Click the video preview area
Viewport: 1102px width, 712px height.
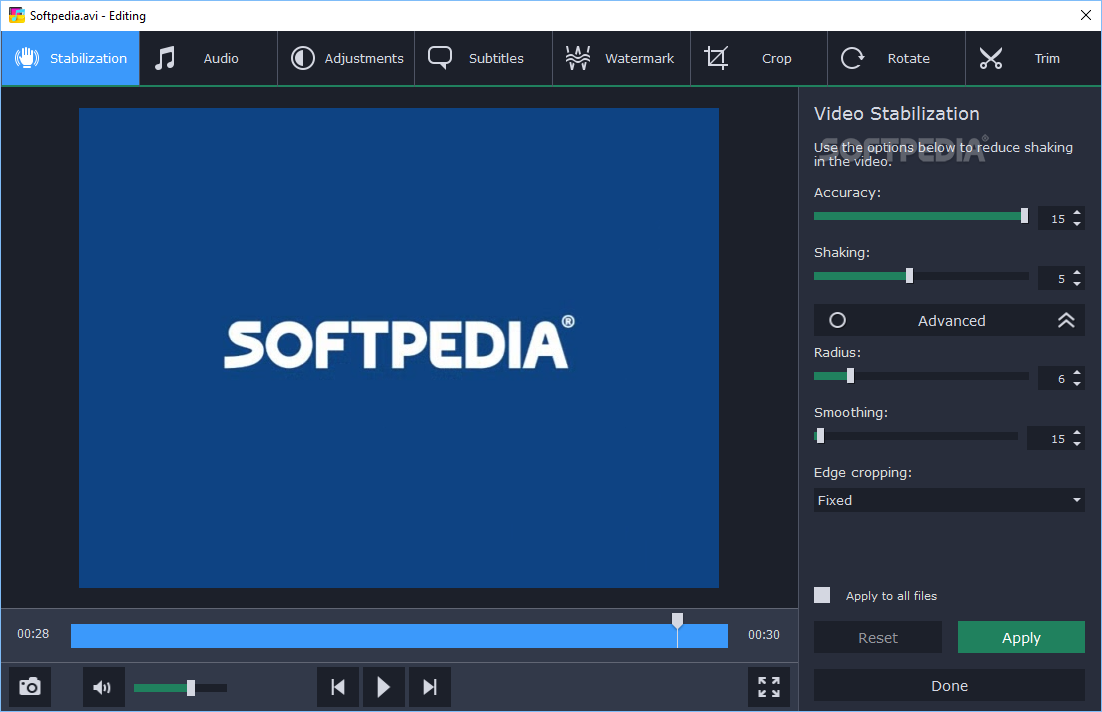coord(398,347)
